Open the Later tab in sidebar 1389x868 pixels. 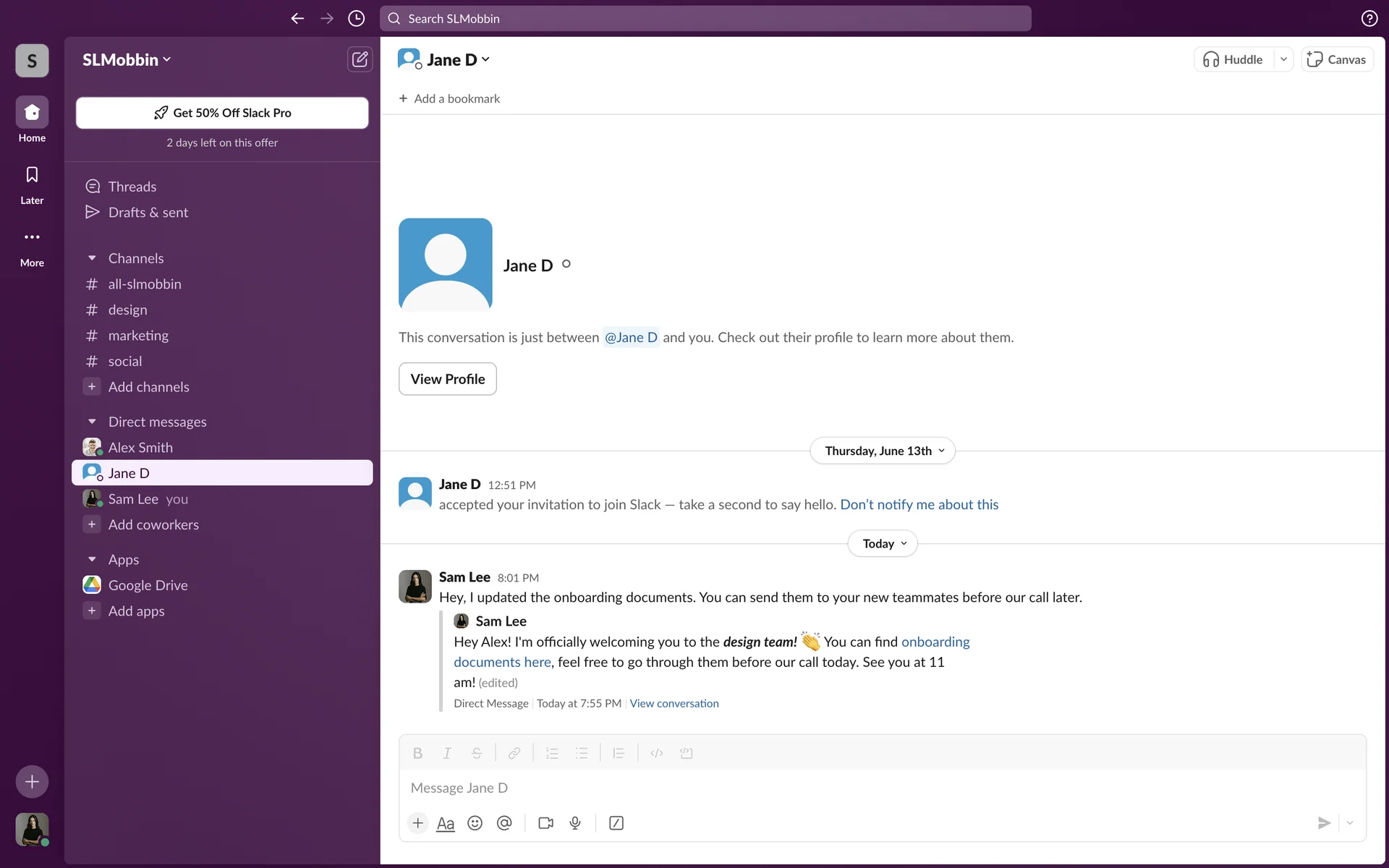point(32,184)
